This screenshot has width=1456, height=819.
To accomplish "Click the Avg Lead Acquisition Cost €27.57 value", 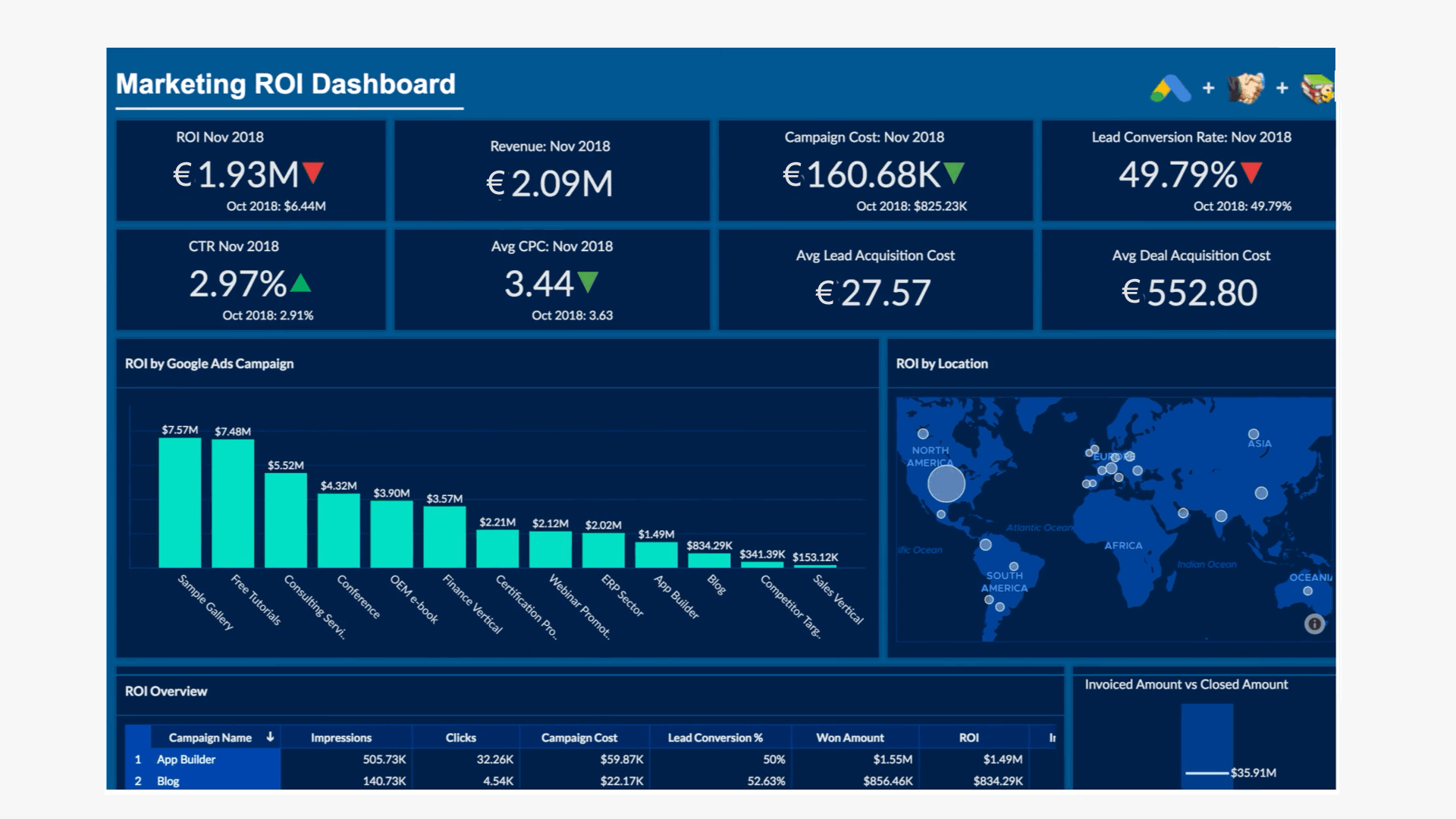I will point(873,293).
